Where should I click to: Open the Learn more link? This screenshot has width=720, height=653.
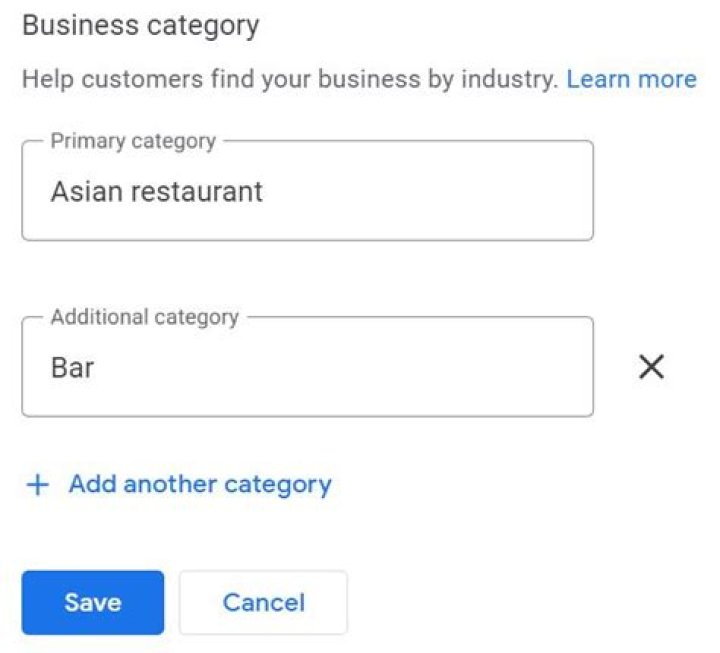[x=631, y=80]
